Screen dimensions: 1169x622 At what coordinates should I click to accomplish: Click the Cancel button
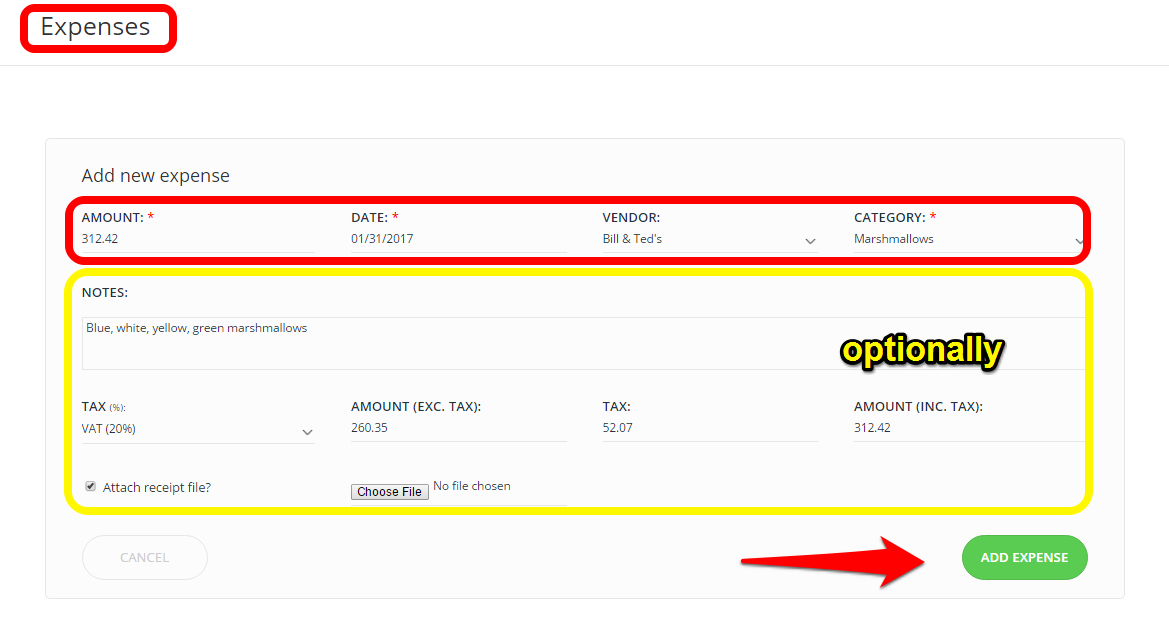pos(145,557)
